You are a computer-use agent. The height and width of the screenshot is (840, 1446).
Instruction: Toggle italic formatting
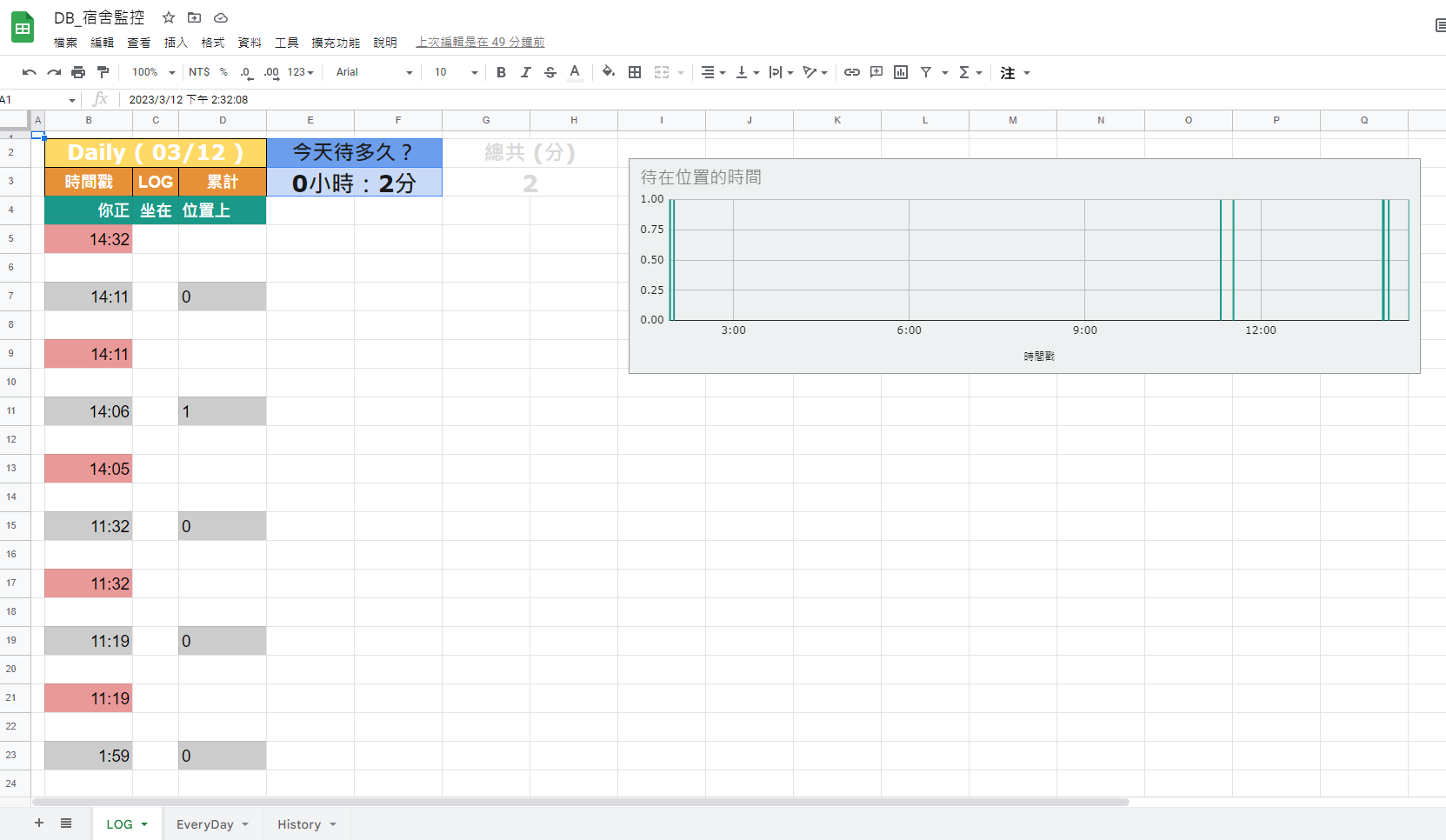[x=525, y=72]
